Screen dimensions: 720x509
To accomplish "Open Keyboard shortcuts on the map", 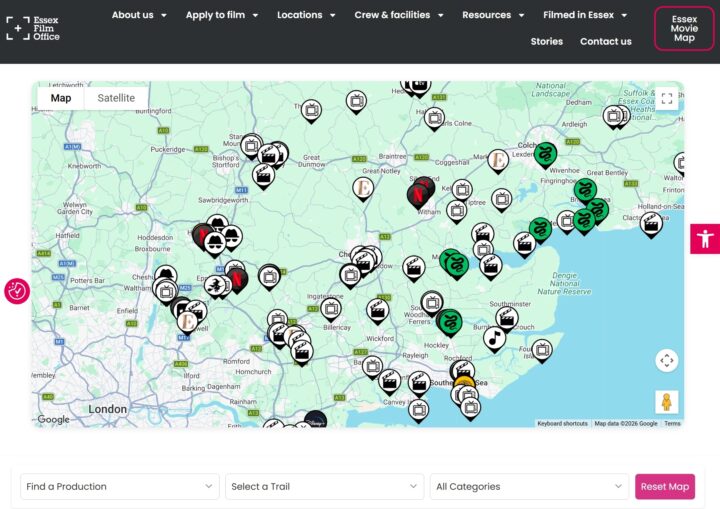I will click(562, 424).
